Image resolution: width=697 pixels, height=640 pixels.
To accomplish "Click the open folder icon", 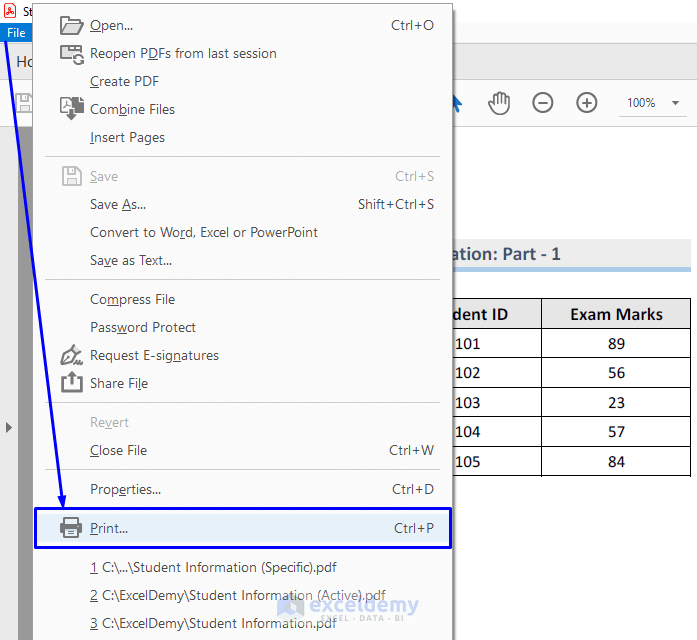I will 71,25.
